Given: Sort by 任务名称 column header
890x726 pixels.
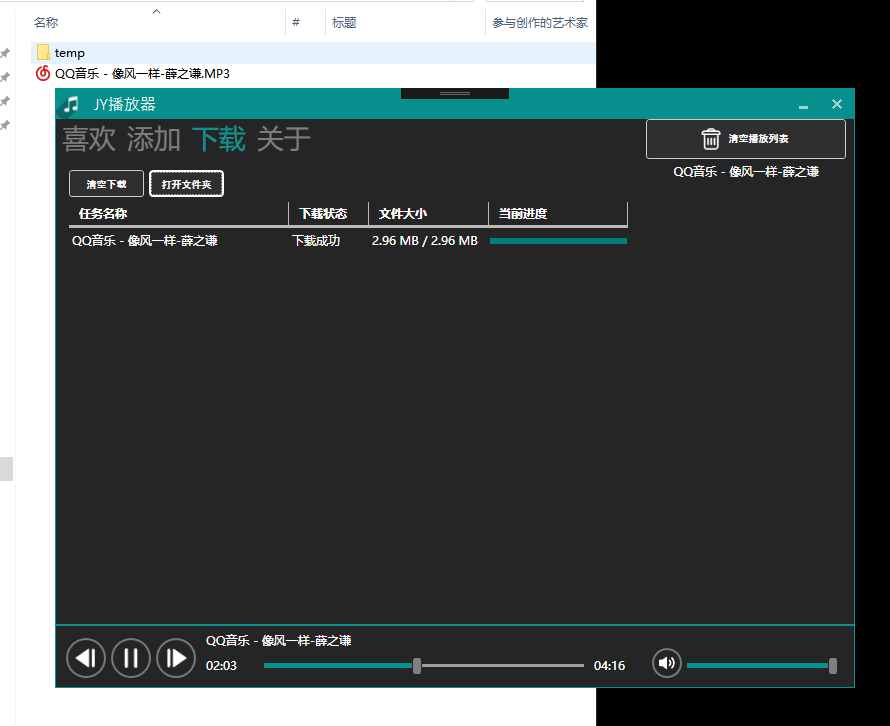Looking at the screenshot, I should point(178,214).
